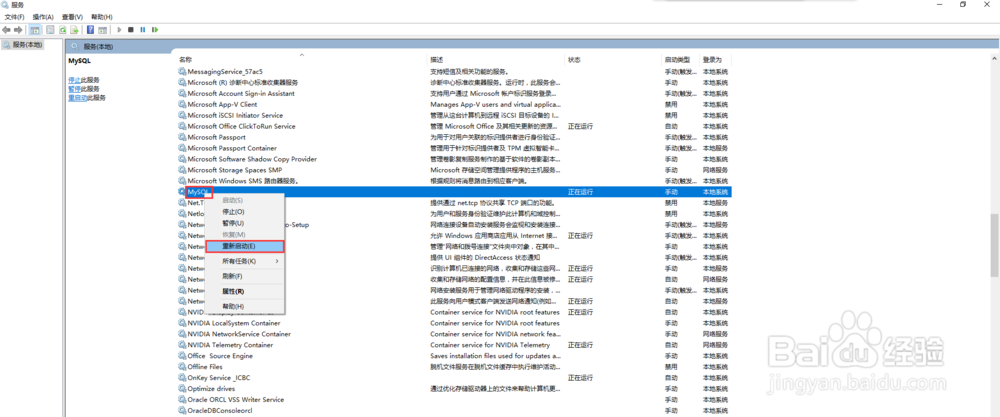
Task: Open the 操作(A) menu
Action: [43, 17]
